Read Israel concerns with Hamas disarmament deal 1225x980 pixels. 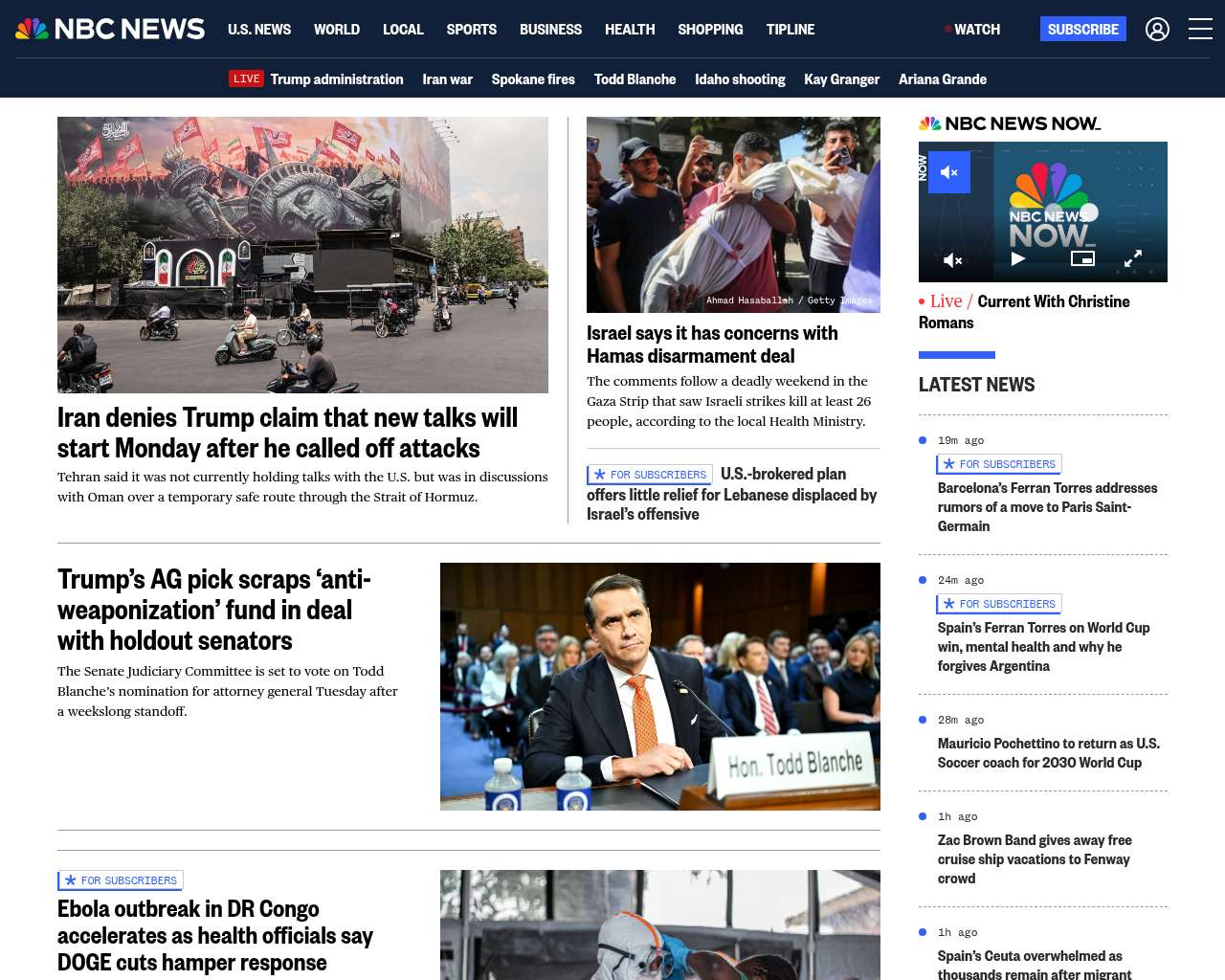pos(712,345)
